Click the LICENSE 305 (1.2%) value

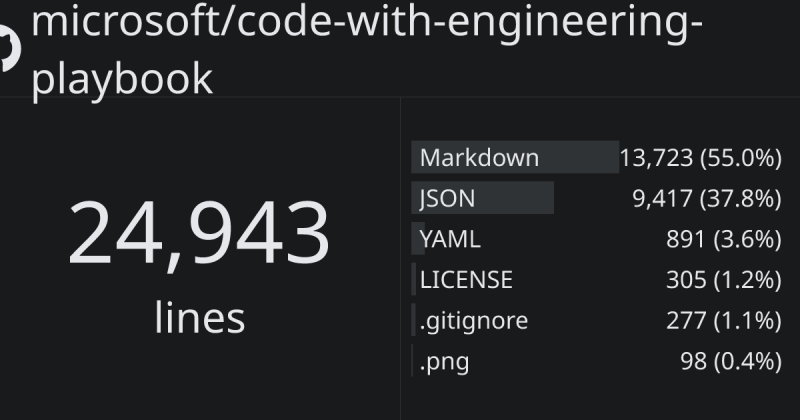pyautogui.click(x=723, y=280)
